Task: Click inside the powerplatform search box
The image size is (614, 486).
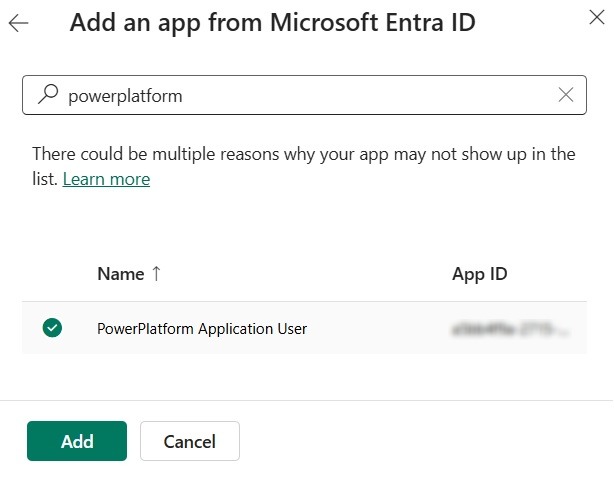Action: click(x=300, y=95)
